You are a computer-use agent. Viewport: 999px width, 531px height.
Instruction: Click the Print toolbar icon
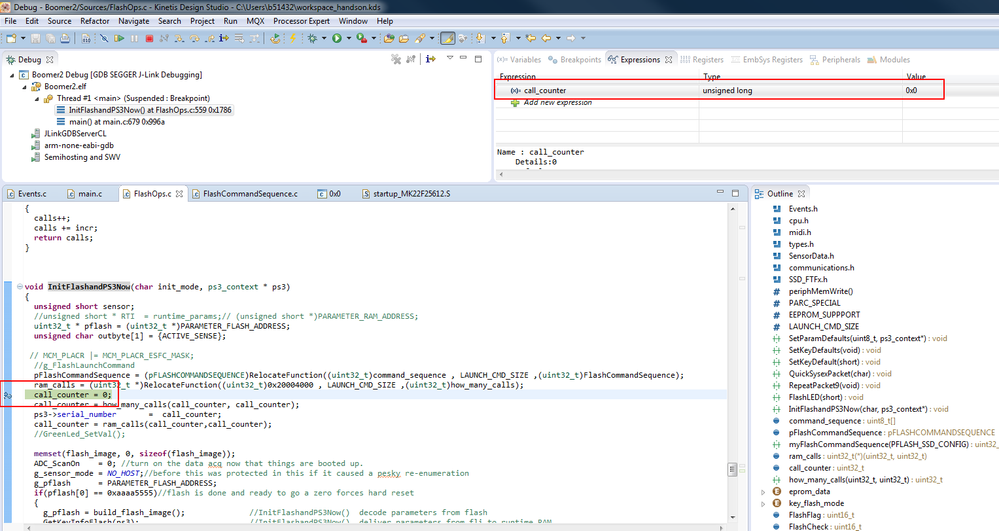coord(65,38)
